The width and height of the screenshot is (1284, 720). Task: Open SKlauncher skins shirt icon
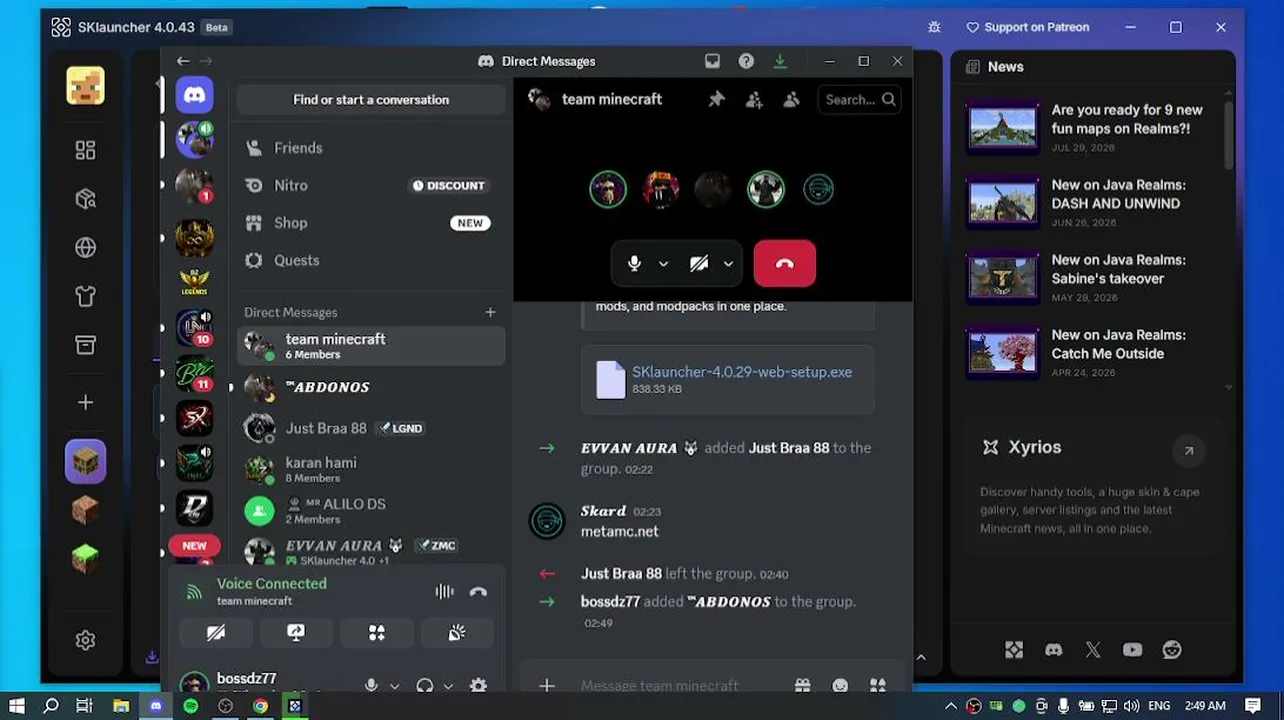[x=85, y=296]
